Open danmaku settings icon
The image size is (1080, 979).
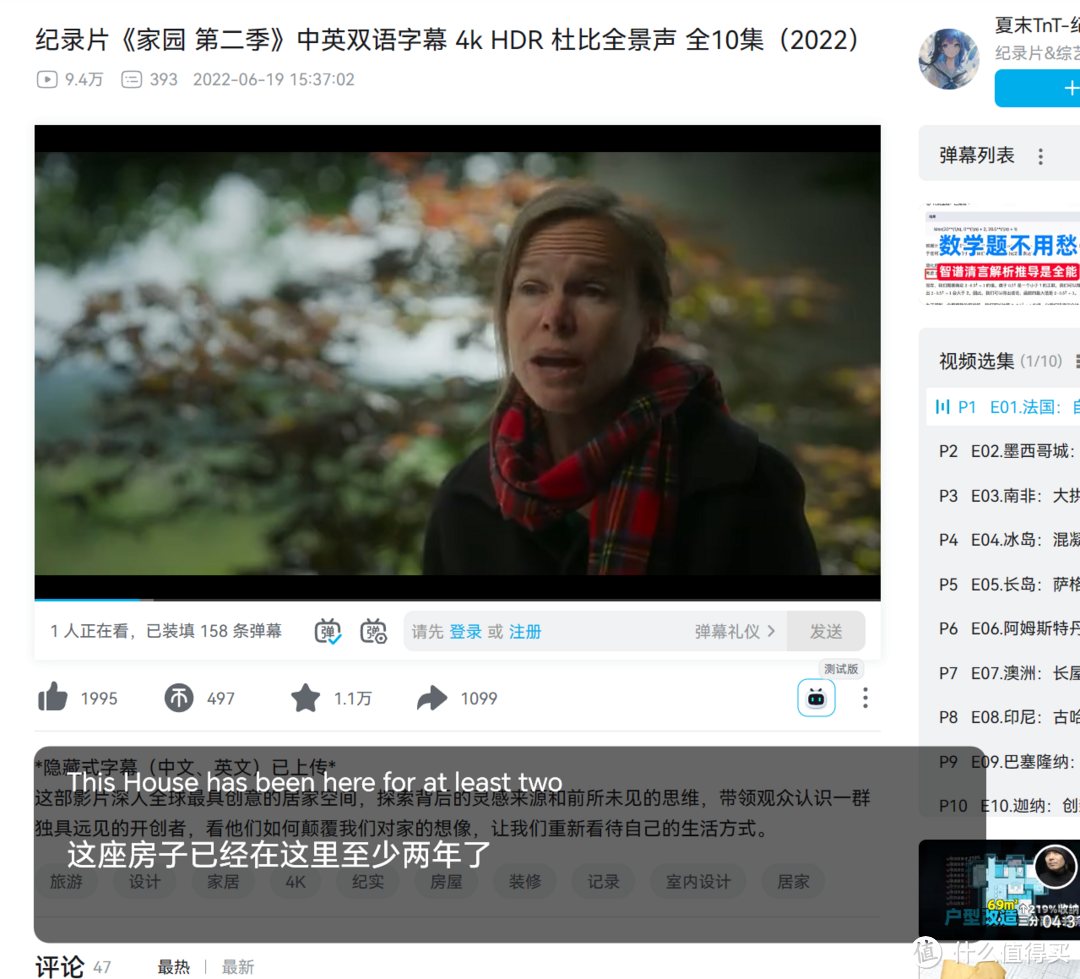(x=374, y=631)
